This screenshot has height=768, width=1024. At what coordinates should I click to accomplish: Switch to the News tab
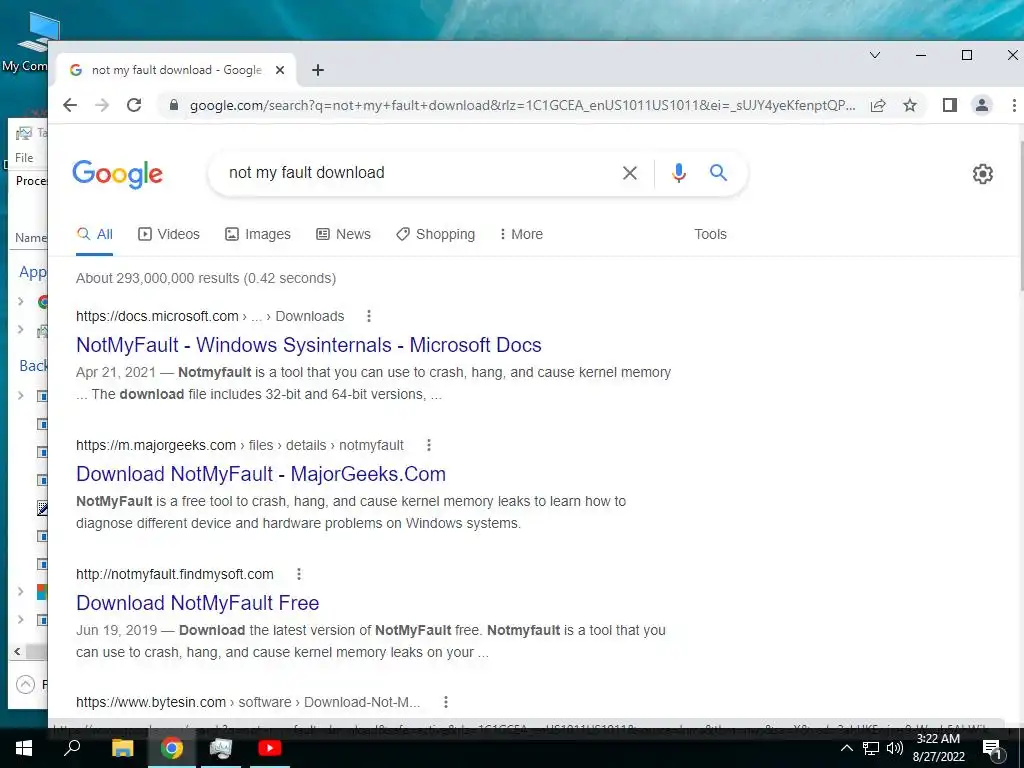[x=344, y=234]
